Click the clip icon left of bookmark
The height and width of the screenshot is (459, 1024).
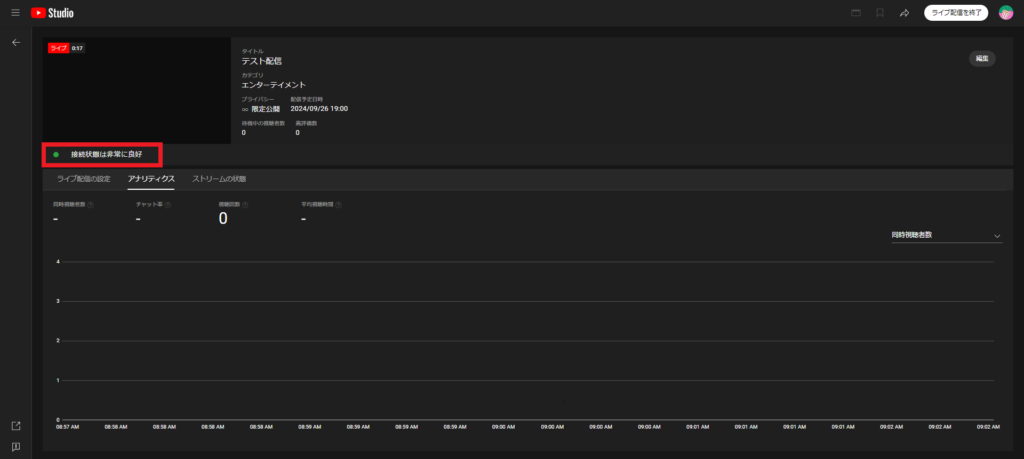click(x=855, y=13)
